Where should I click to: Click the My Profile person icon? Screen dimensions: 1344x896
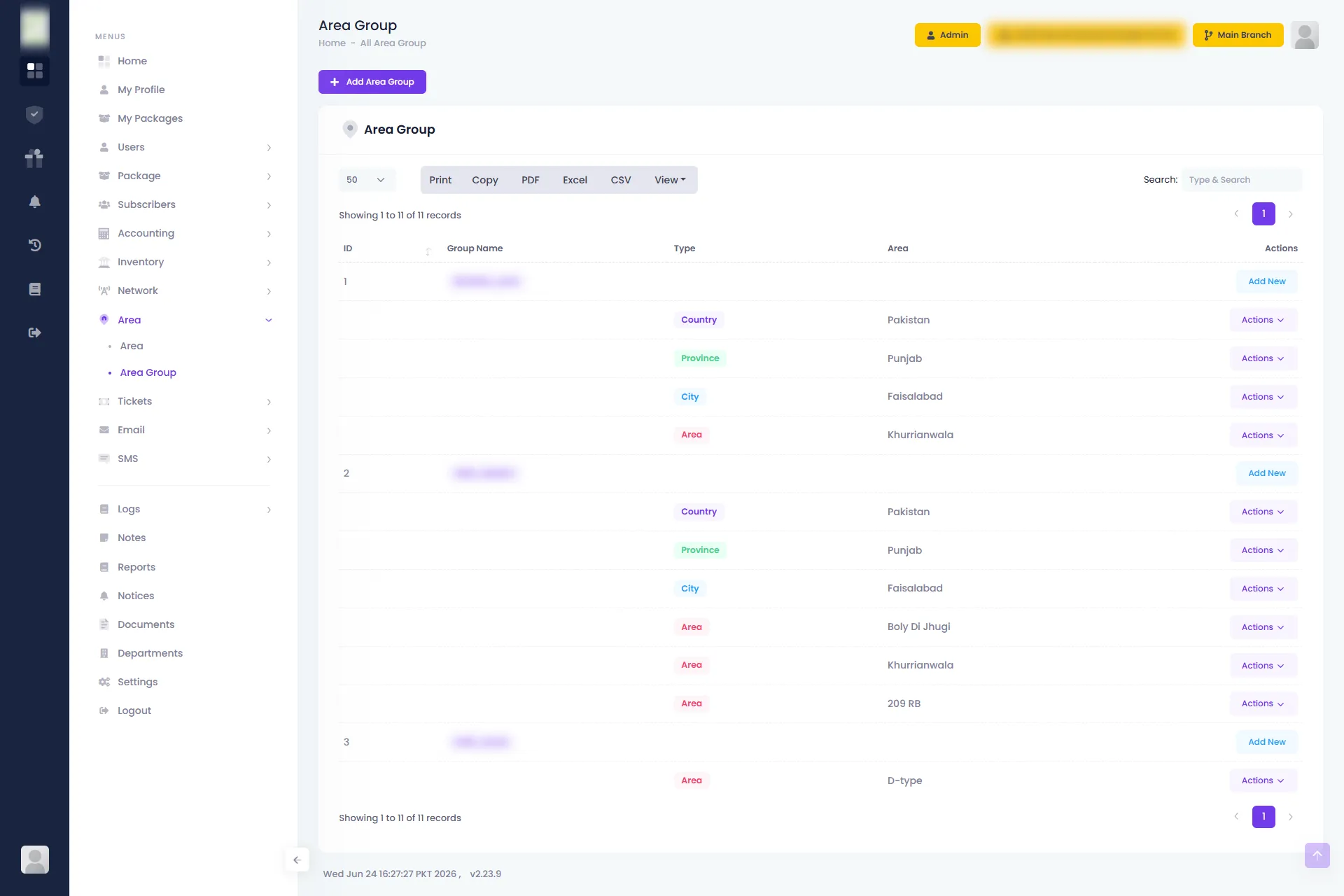pos(104,90)
